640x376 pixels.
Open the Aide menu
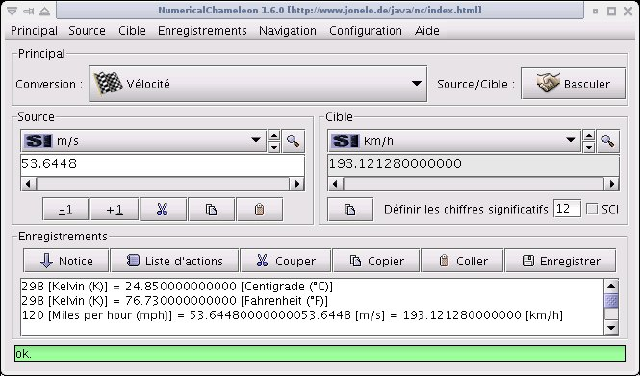tap(427, 31)
